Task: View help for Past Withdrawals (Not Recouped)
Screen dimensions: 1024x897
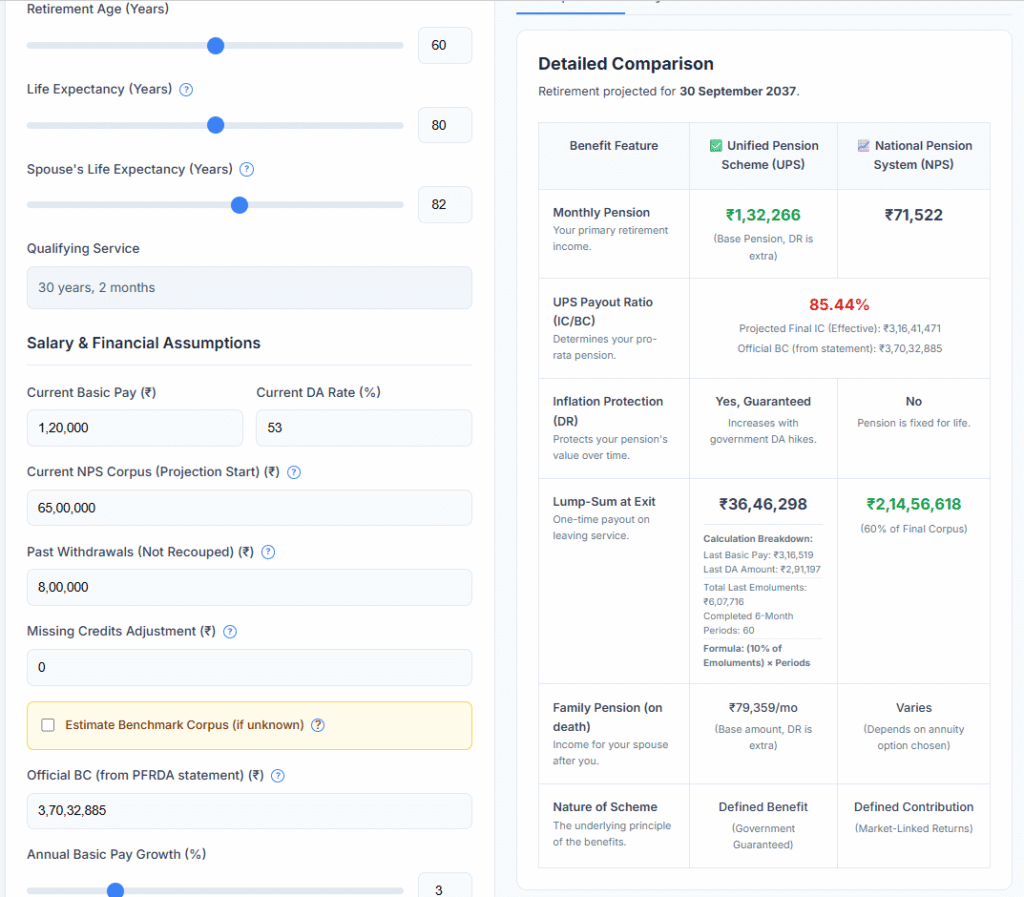Action: click(268, 551)
